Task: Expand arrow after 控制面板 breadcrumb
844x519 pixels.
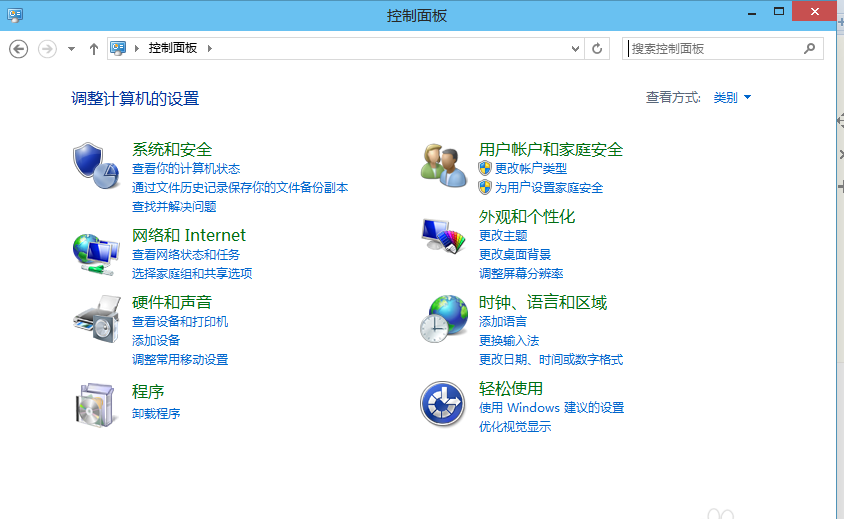Action: coord(210,48)
